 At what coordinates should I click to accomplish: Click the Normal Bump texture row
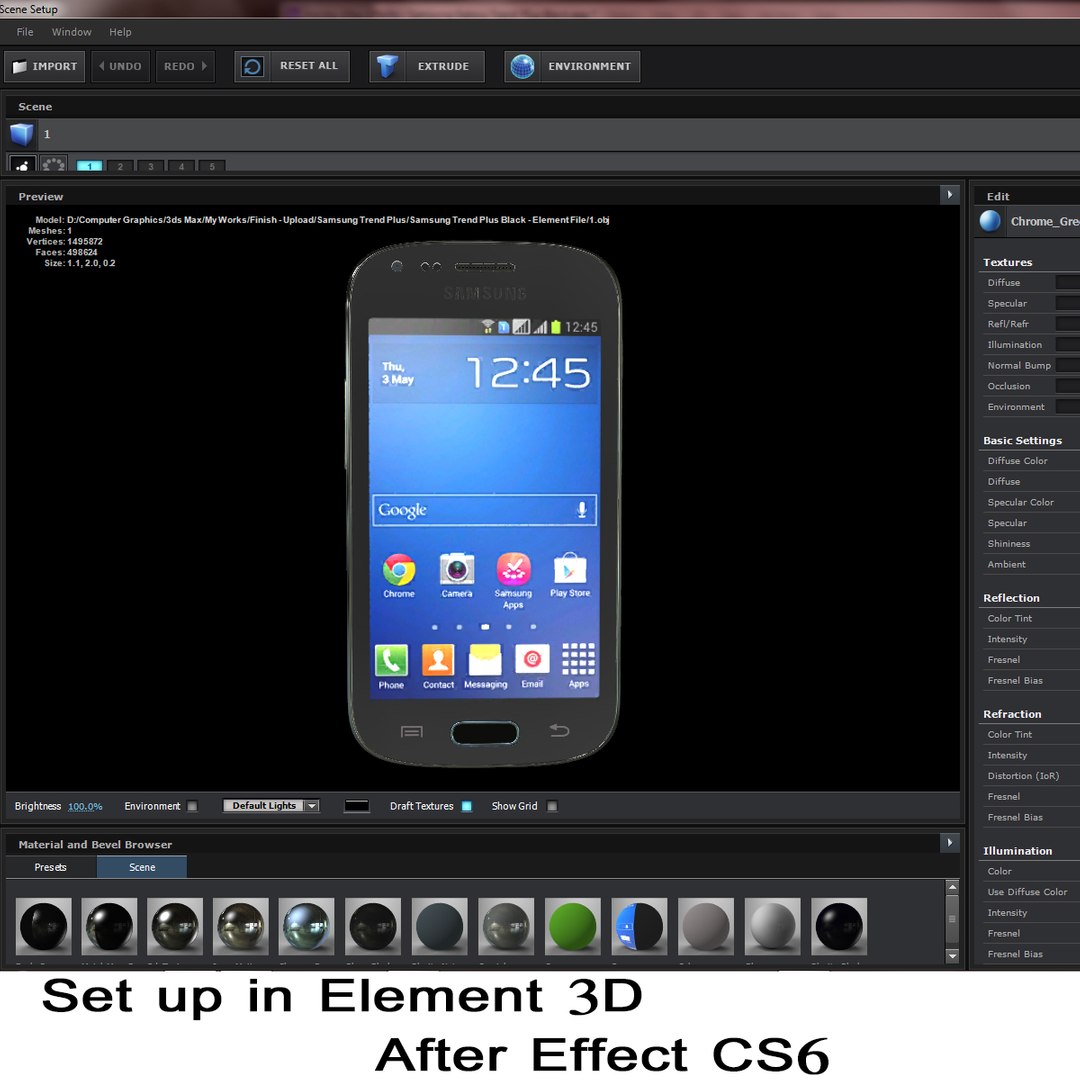tap(1029, 365)
